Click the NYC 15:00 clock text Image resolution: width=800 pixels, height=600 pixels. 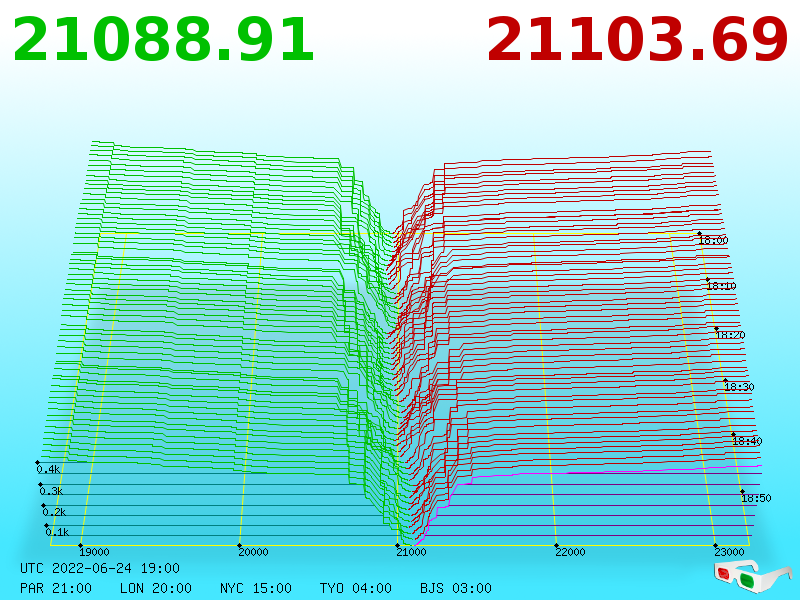point(256,588)
